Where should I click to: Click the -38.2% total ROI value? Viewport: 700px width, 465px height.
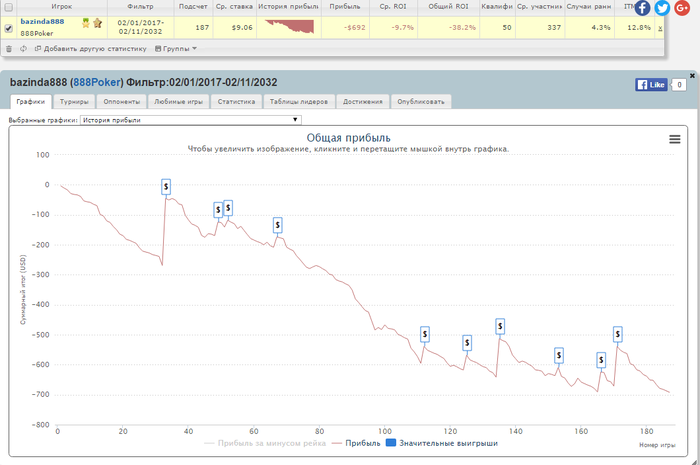tap(462, 28)
